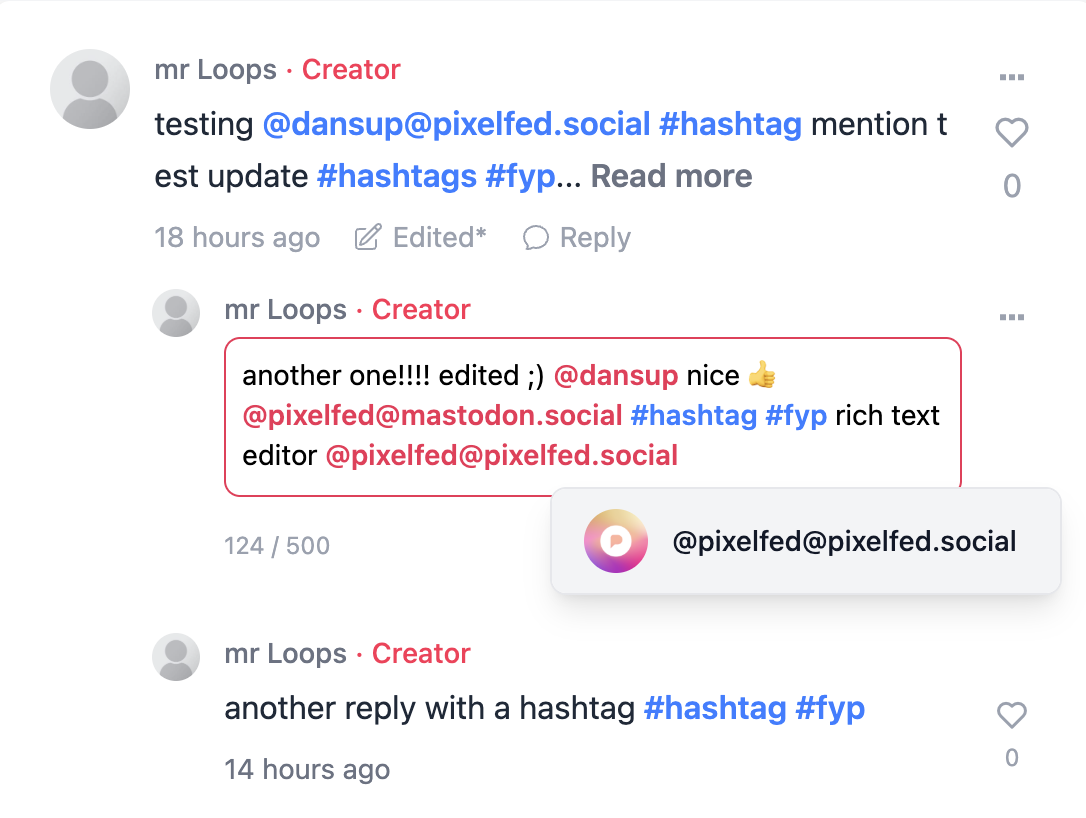Click the '14 hours ago' timestamp
This screenshot has width=1086, height=818.
[307, 770]
